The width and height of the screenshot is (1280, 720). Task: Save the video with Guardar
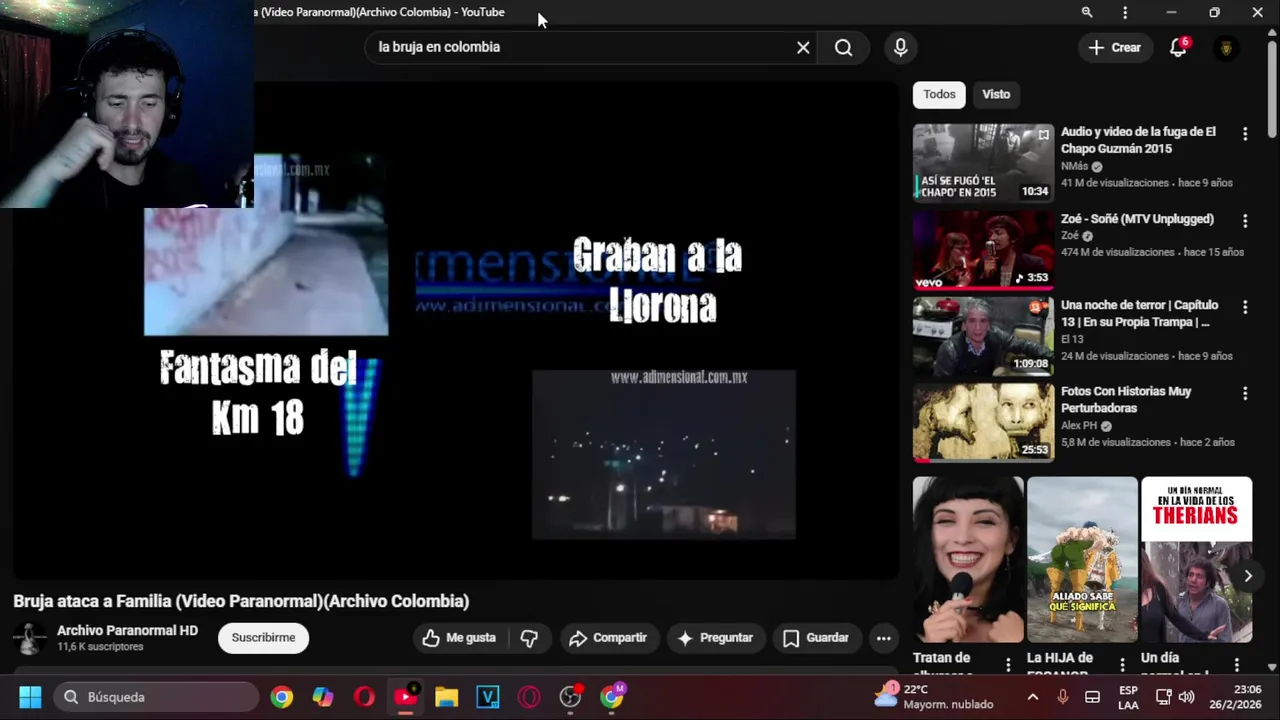click(816, 638)
